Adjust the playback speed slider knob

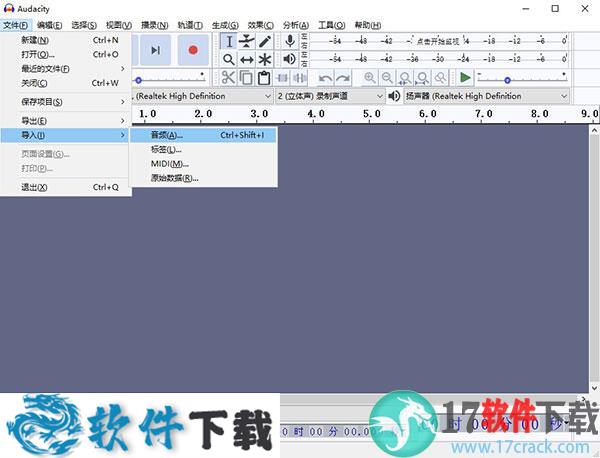tap(507, 80)
